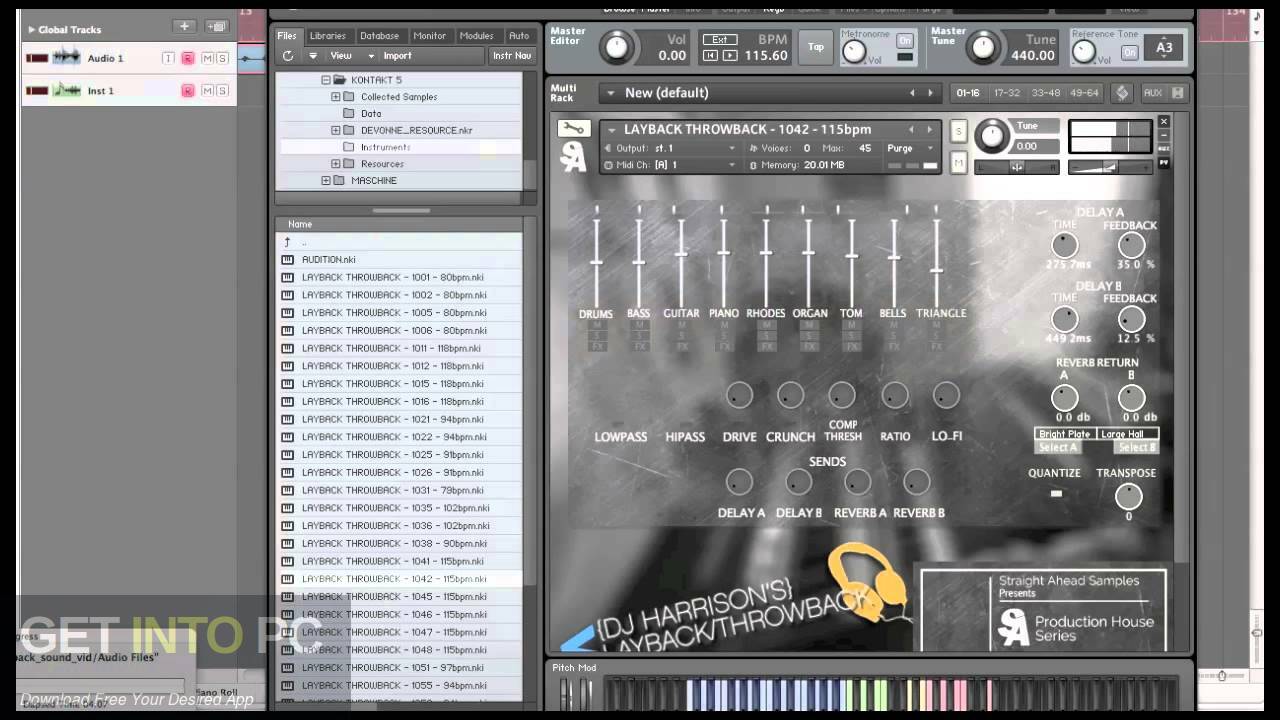Image resolution: width=1280 pixels, height=720 pixels.
Task: Expand Global Tracks disclosure triangle
Action: pyautogui.click(x=32, y=30)
